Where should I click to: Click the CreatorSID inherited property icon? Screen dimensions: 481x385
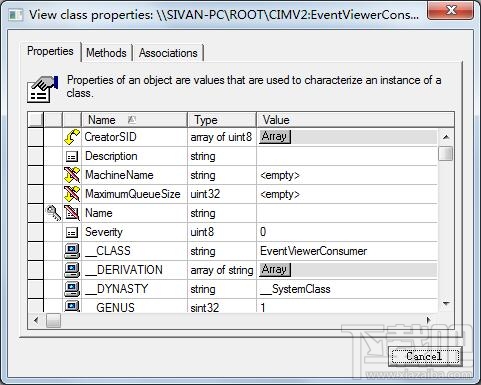(72, 137)
